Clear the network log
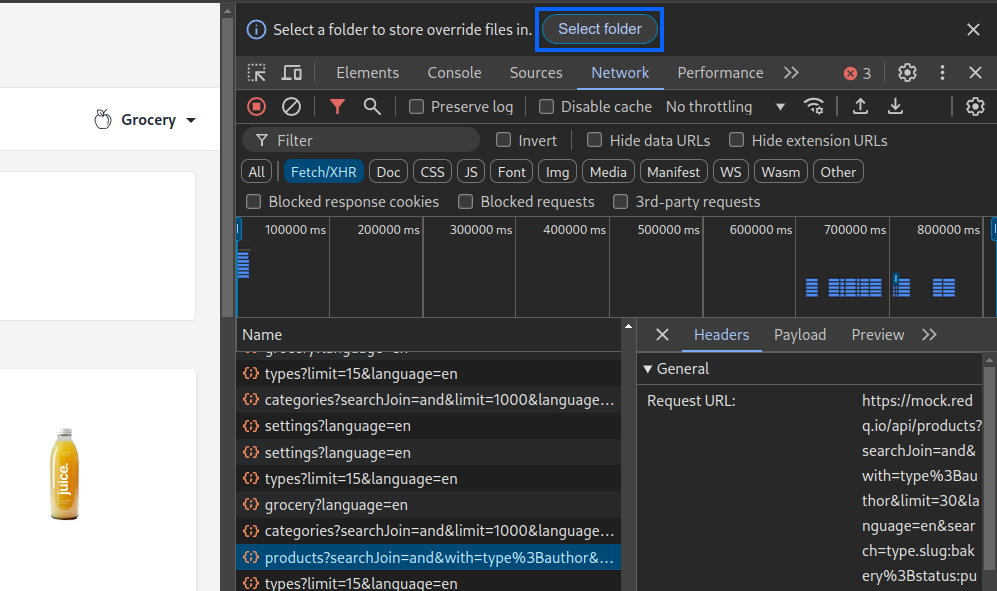The width and height of the screenshot is (997, 591). tap(291, 106)
